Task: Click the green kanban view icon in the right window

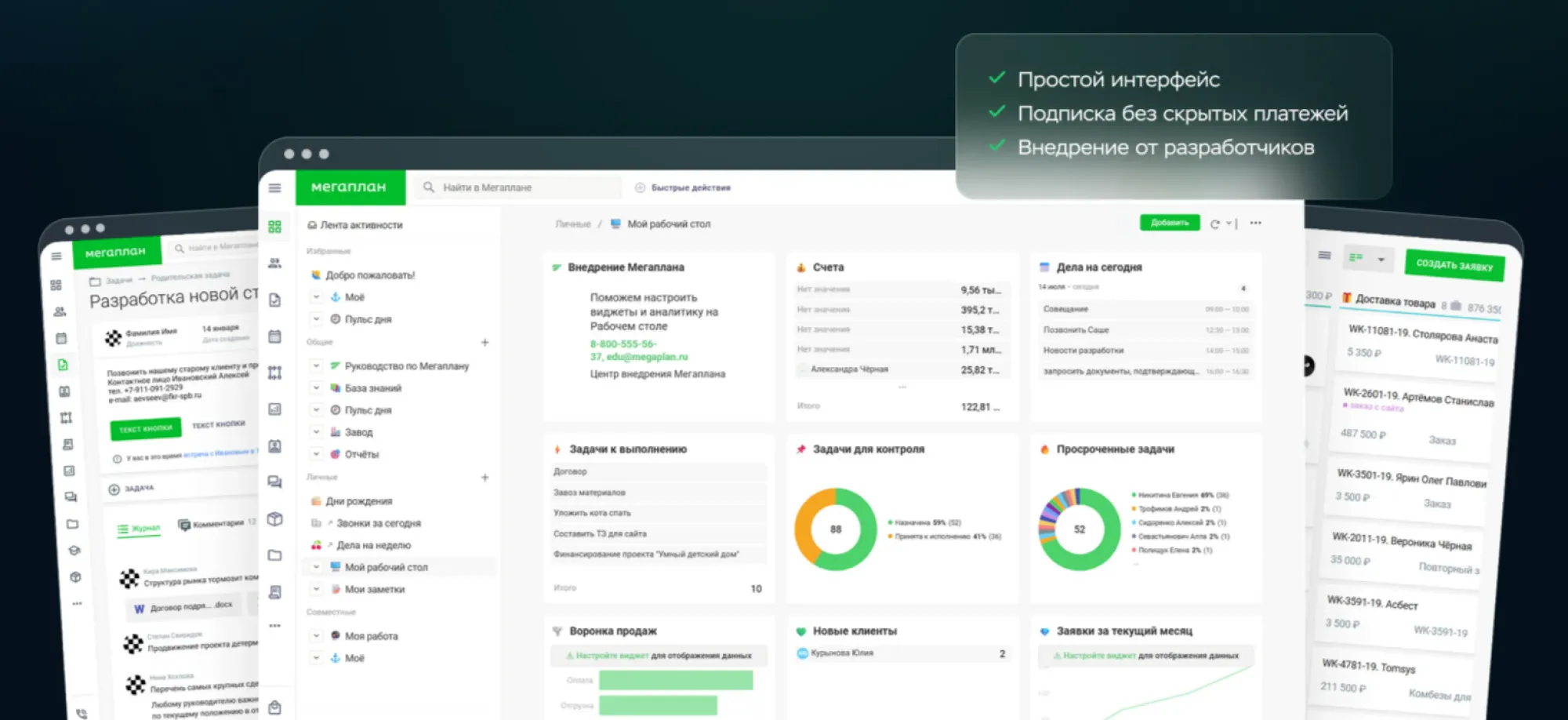Action: pyautogui.click(x=1356, y=257)
